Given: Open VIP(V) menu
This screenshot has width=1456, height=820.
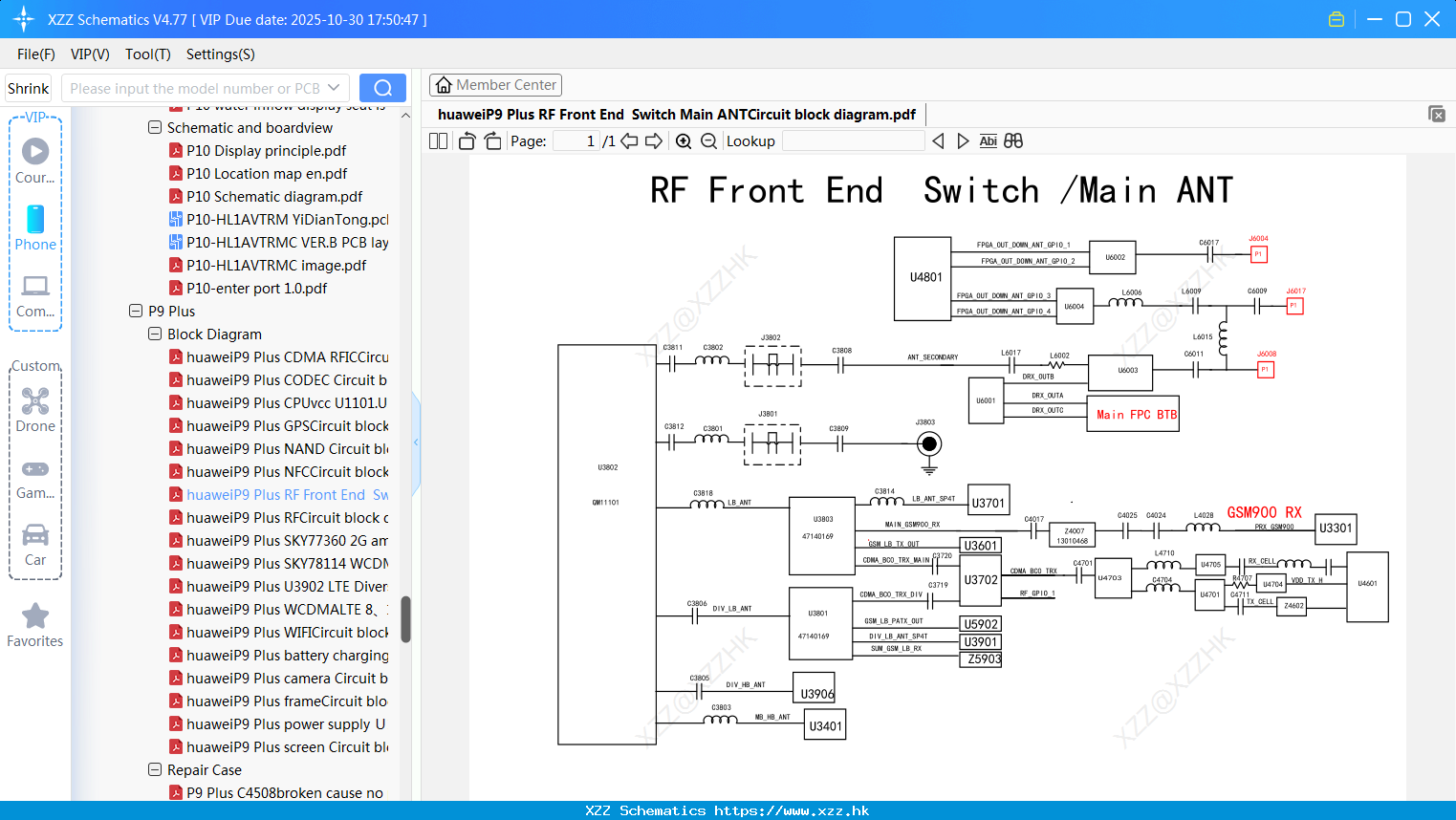Looking at the screenshot, I should (x=90, y=54).
